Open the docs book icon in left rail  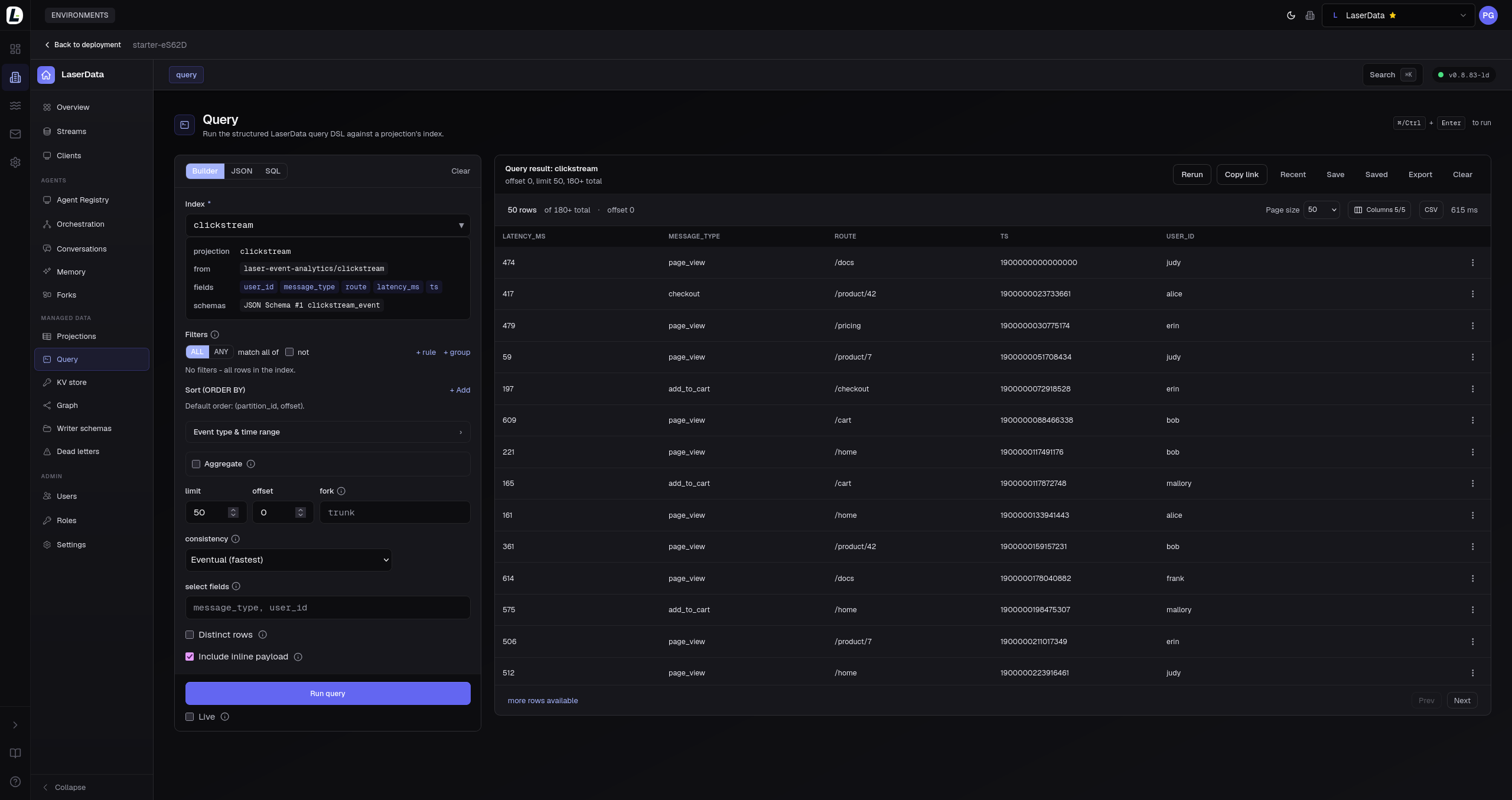[15, 753]
